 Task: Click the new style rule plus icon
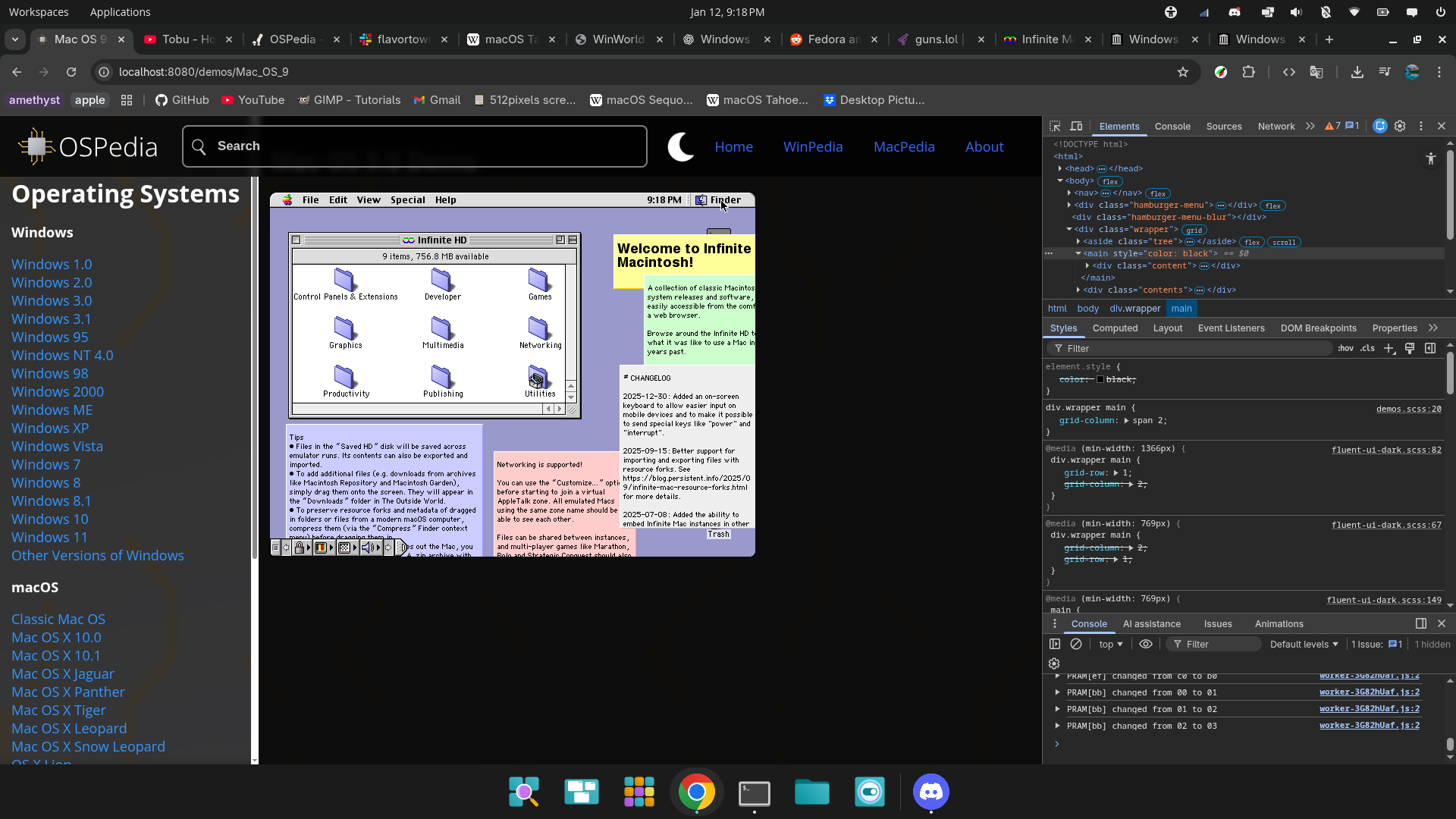1389,348
